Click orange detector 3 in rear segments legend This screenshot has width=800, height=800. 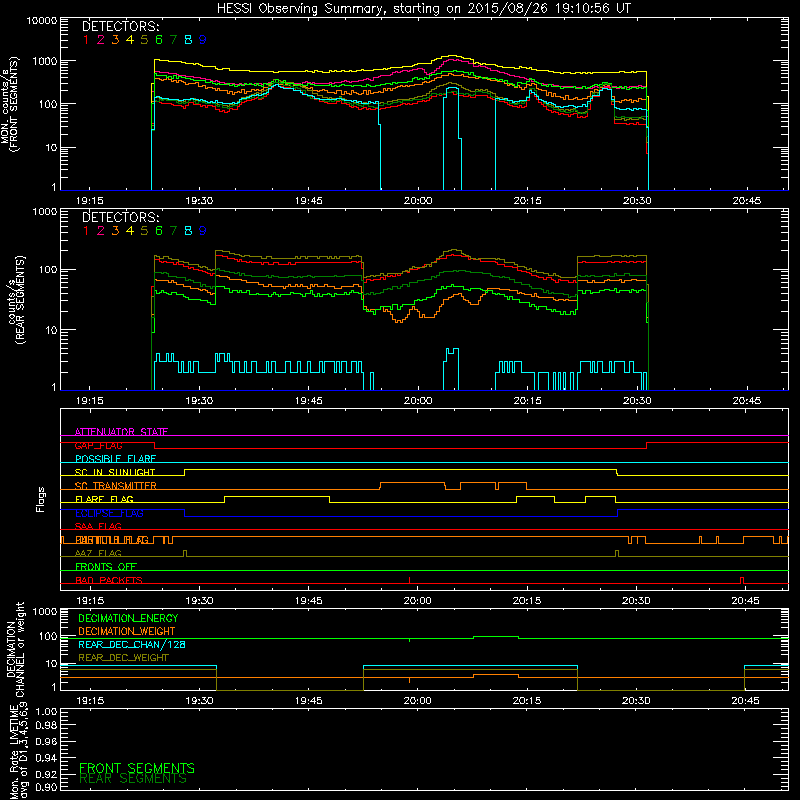coord(115,231)
